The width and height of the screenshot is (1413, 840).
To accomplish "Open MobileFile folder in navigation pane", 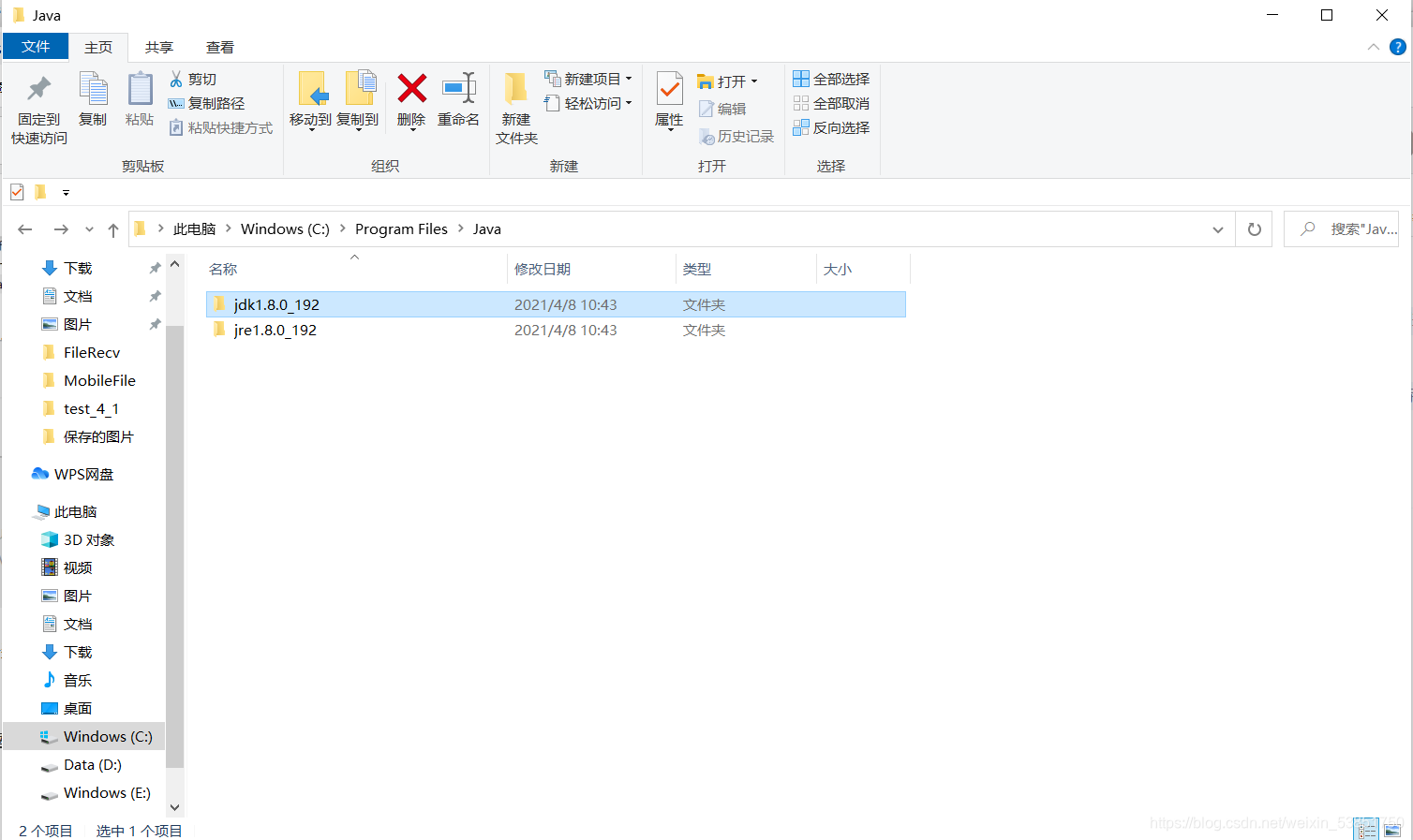I will pyautogui.click(x=99, y=381).
